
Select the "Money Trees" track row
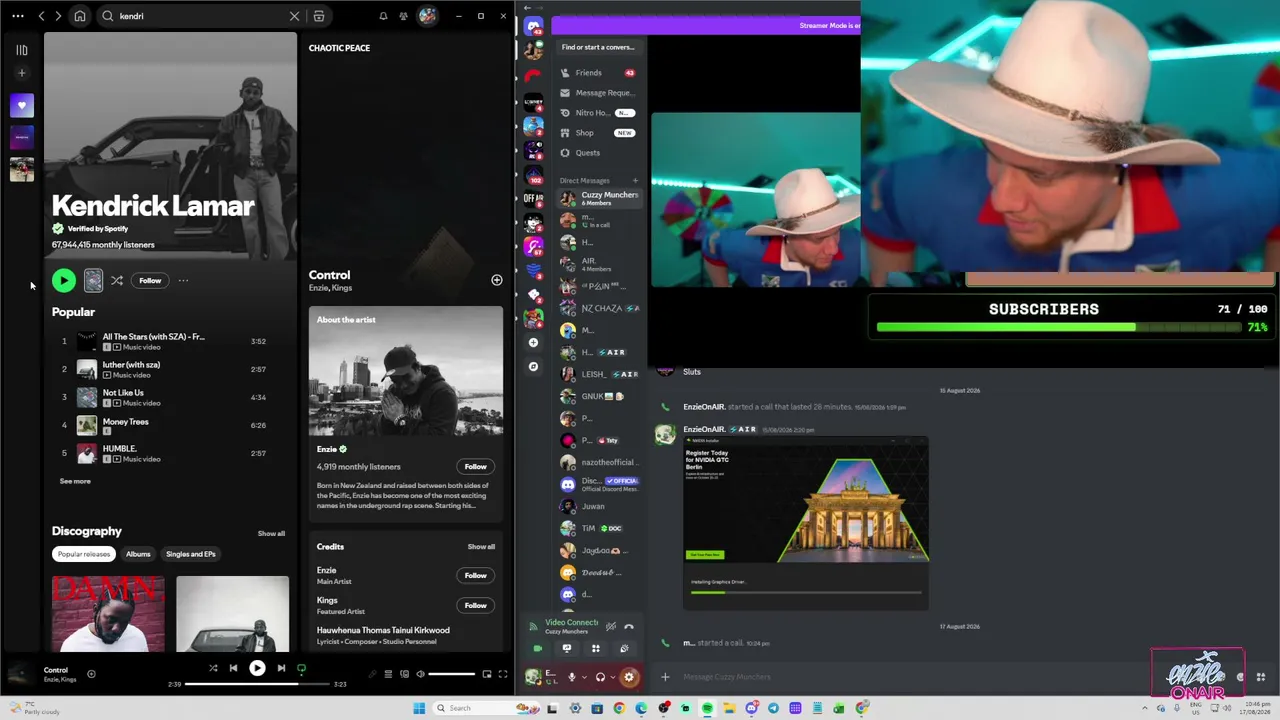coord(172,425)
